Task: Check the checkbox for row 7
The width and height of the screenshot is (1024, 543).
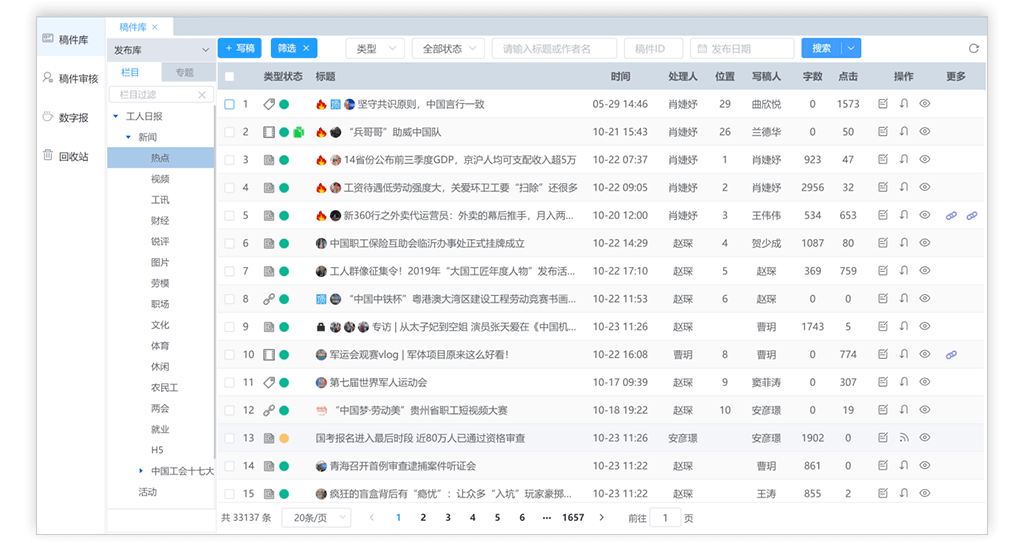Action: pos(229,271)
